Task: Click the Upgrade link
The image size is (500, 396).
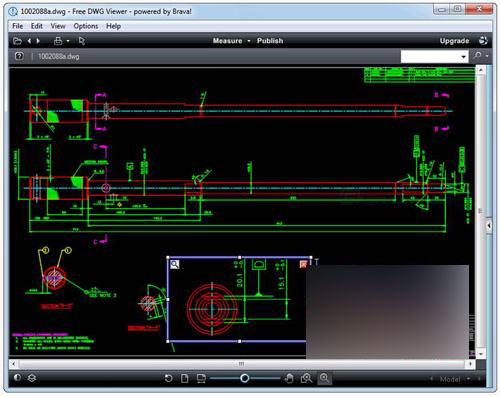Action: click(454, 41)
